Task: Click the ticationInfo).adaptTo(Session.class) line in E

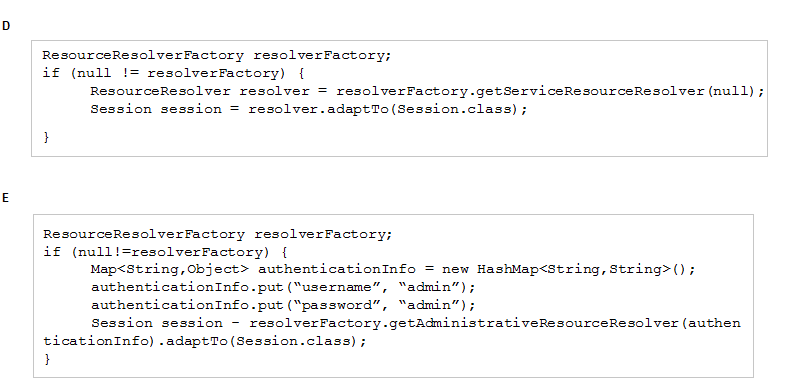Action: click(x=205, y=341)
